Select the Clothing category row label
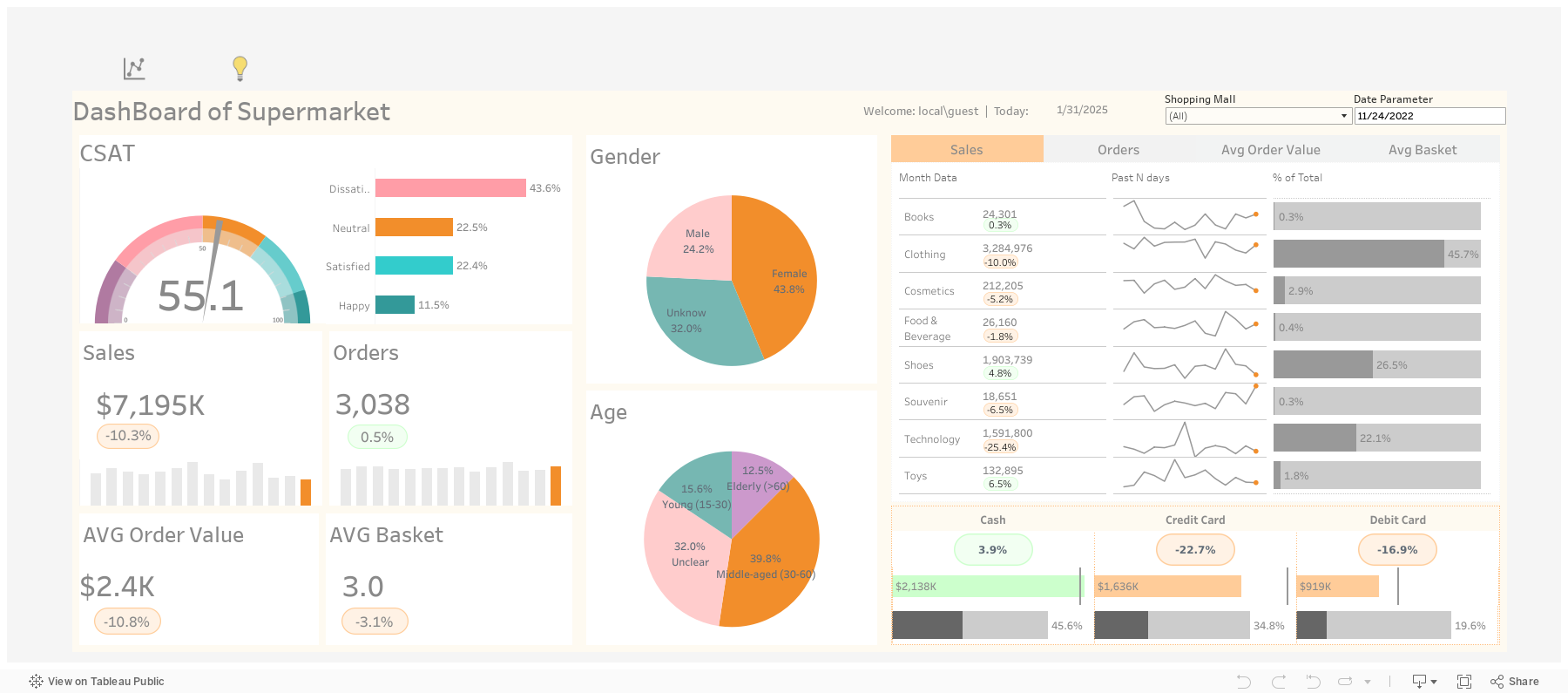The width and height of the screenshot is (1568, 693). (x=924, y=255)
